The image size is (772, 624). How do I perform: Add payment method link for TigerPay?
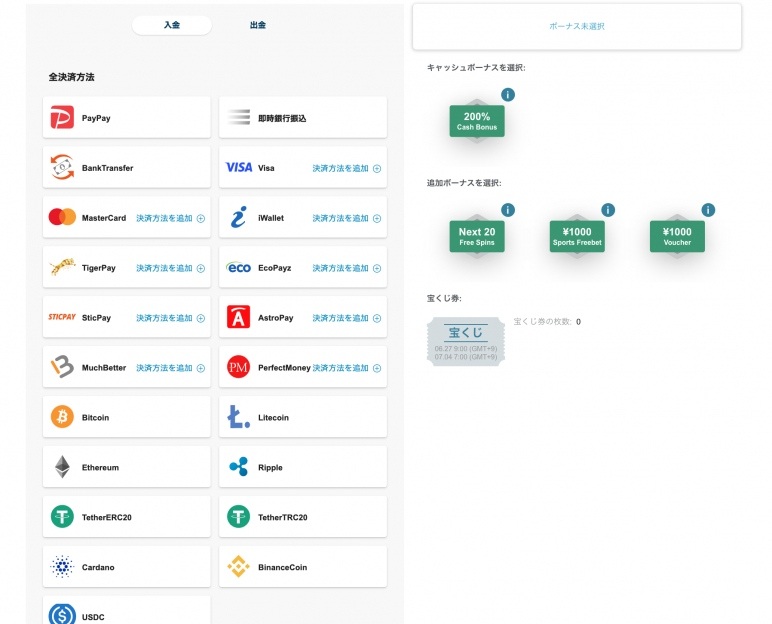[x=170, y=268]
